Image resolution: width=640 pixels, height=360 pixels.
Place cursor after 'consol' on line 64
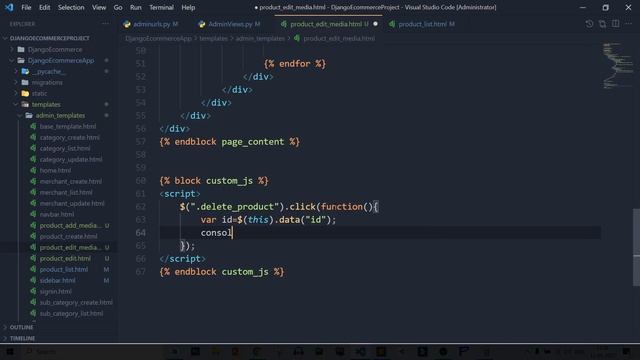[232, 233]
